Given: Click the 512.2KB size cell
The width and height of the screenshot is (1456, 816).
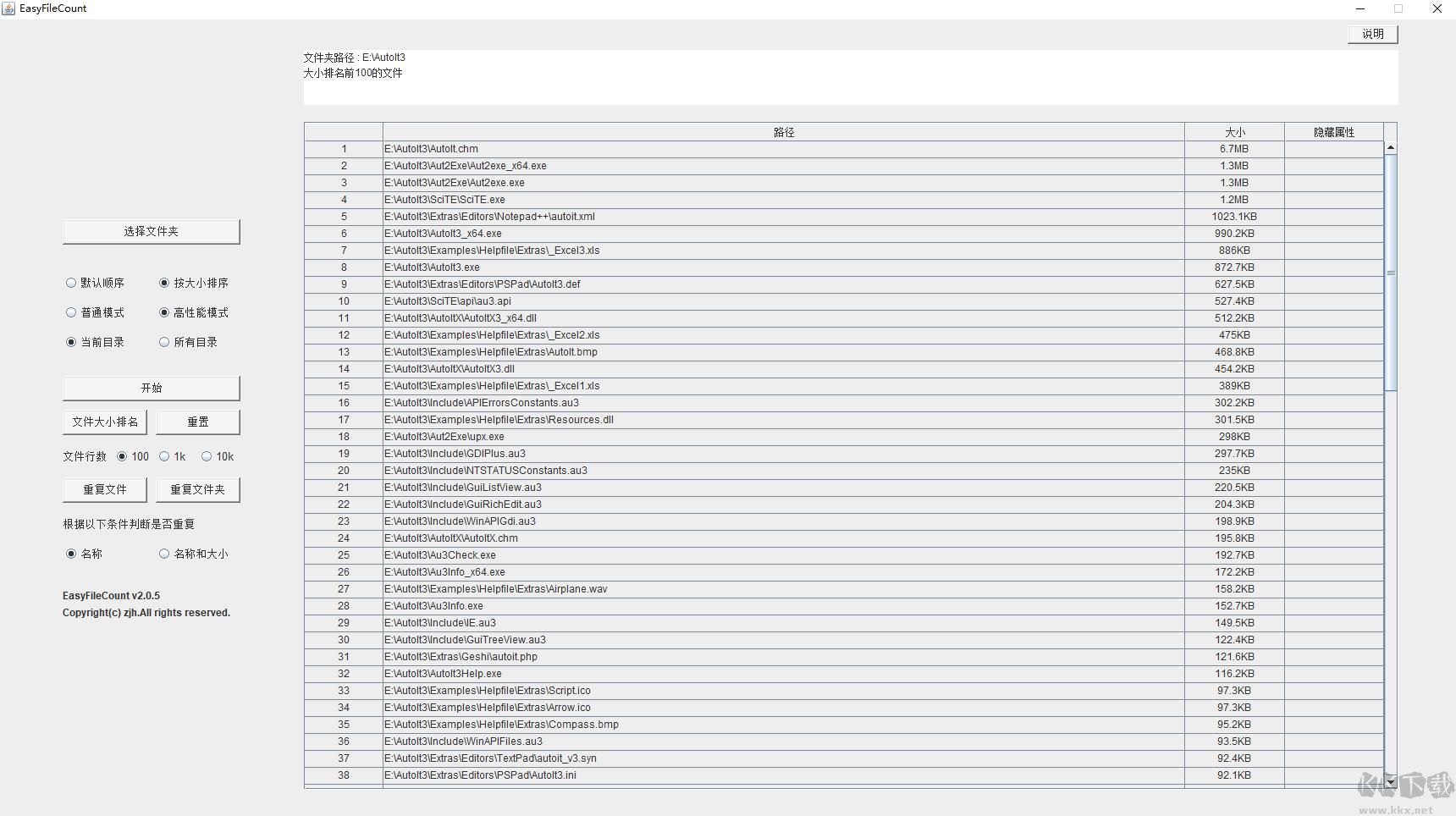Looking at the screenshot, I should coord(1234,318).
